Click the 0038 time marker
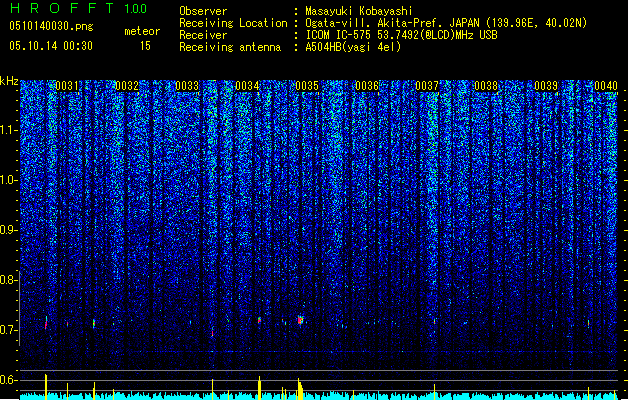Image resolution: width=629 pixels, height=400 pixels. tap(486, 86)
